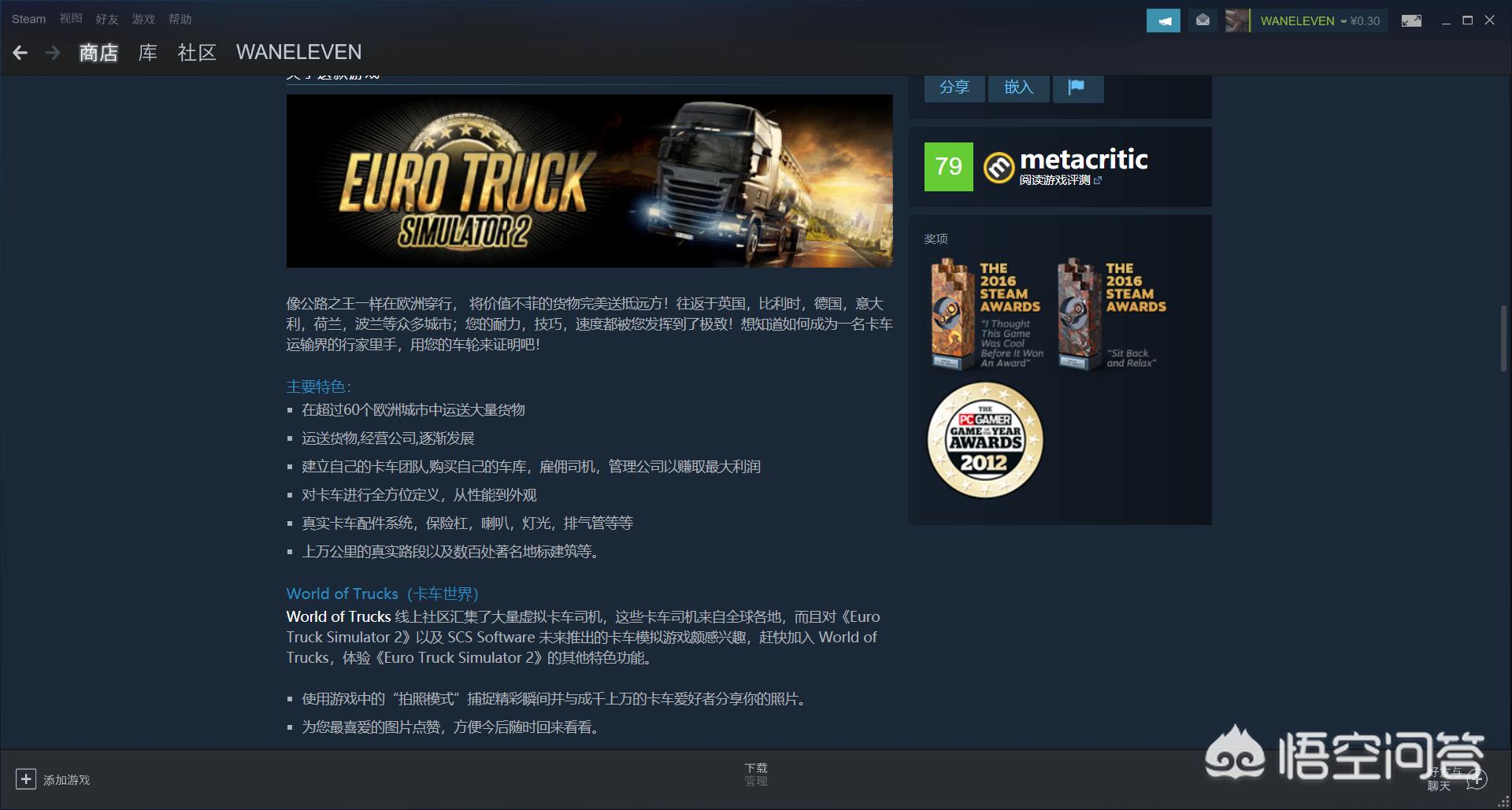Click the World of Trucks (卡车世界) heading
Image resolution: width=1512 pixels, height=810 pixels.
383,594
